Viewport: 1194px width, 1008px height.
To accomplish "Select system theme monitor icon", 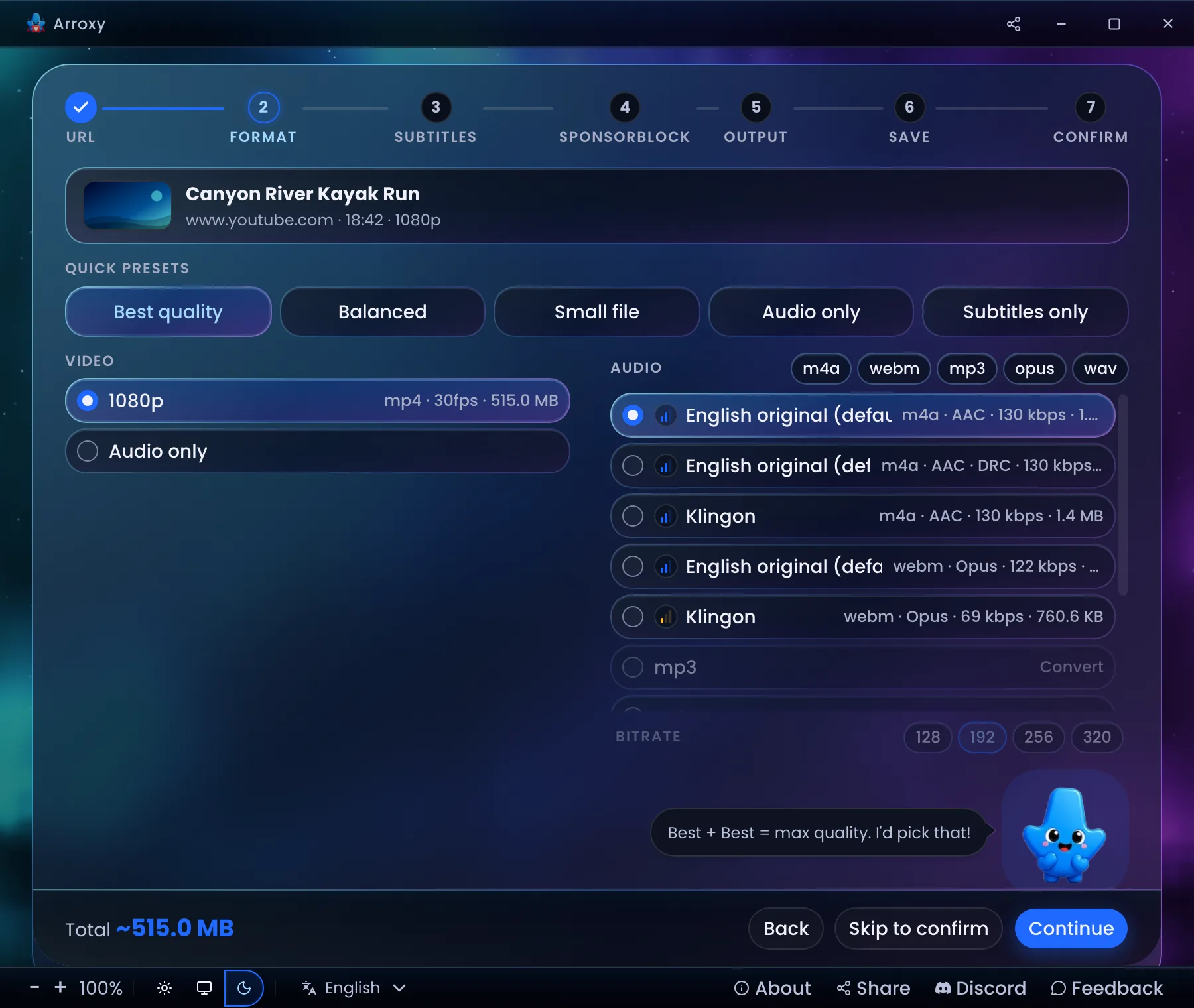I will 204,988.
